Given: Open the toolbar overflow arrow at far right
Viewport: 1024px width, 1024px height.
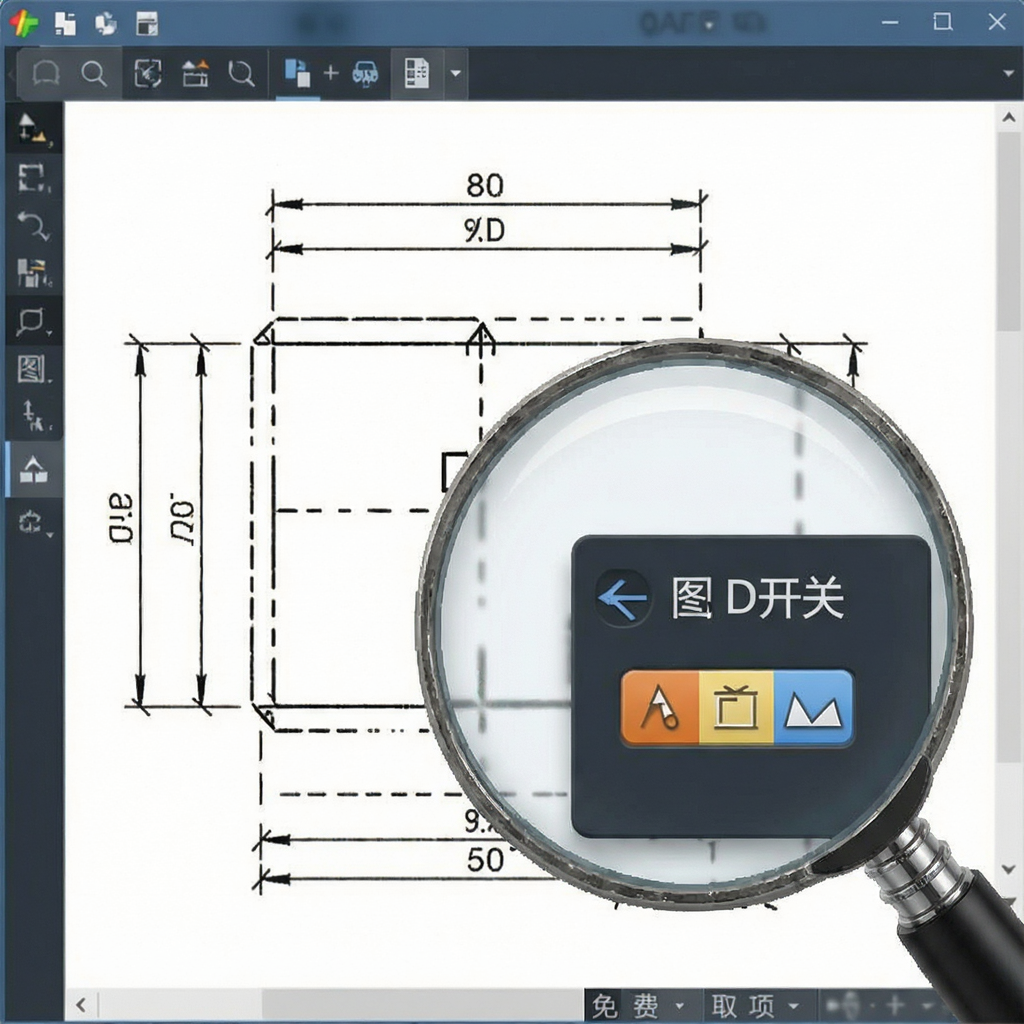Looking at the screenshot, I should (1009, 73).
